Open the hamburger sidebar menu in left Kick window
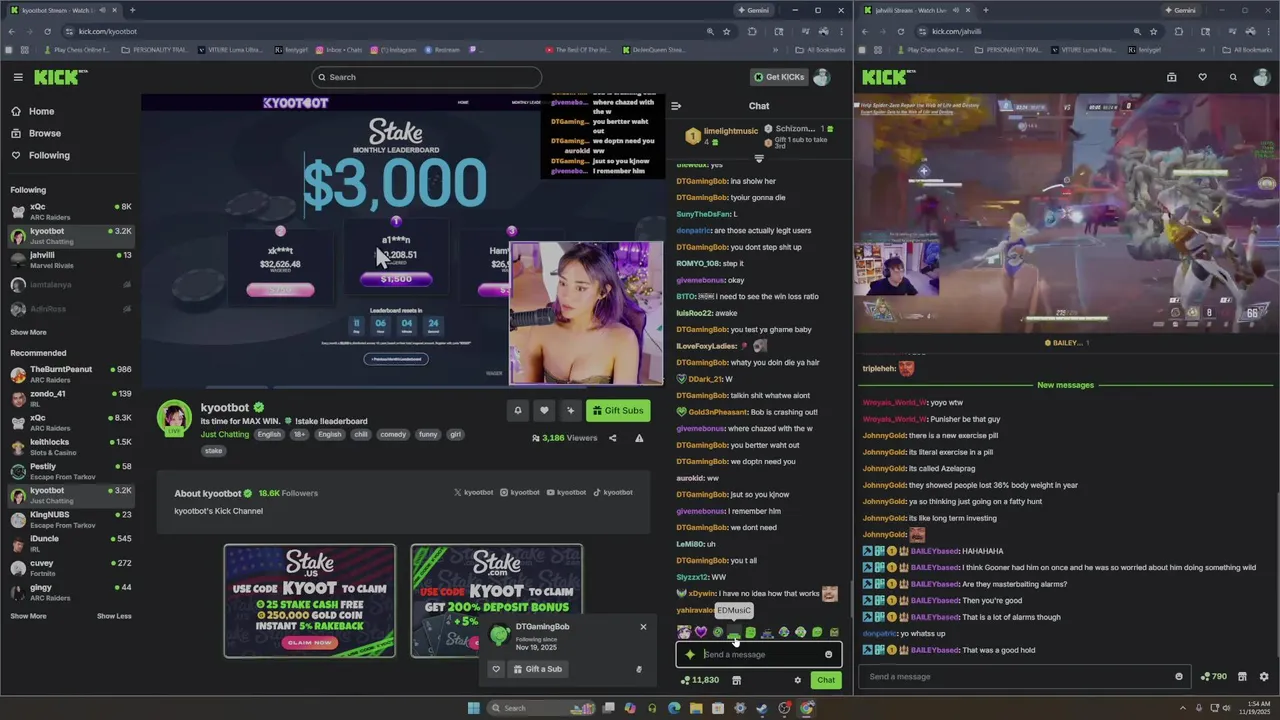This screenshot has width=1280, height=720. (x=18, y=77)
